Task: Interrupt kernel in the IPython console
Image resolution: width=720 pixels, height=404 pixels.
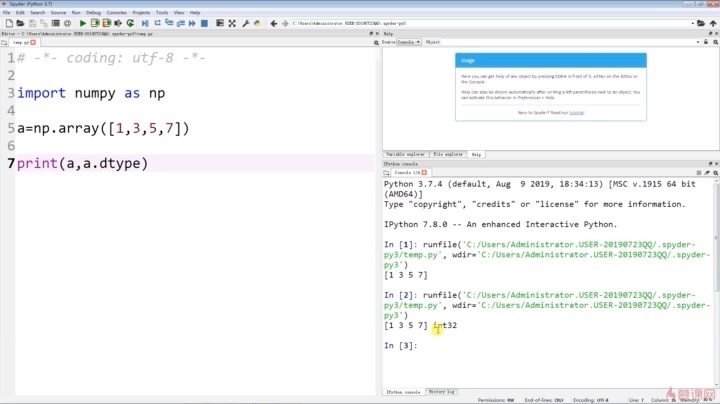Action: coord(699,173)
